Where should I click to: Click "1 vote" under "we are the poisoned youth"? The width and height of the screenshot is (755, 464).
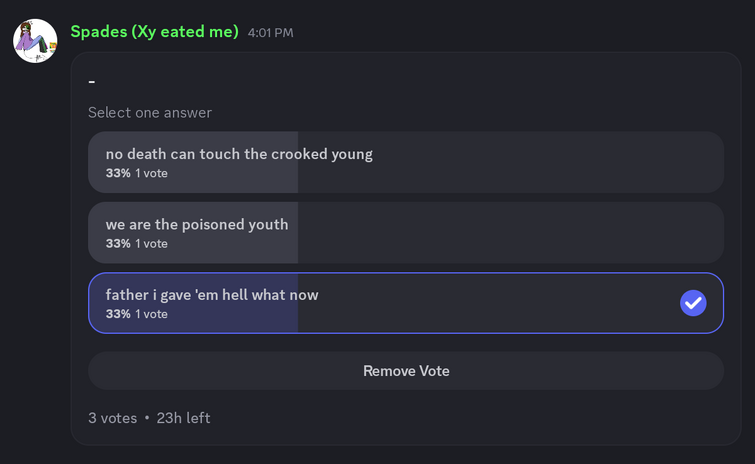coord(151,244)
